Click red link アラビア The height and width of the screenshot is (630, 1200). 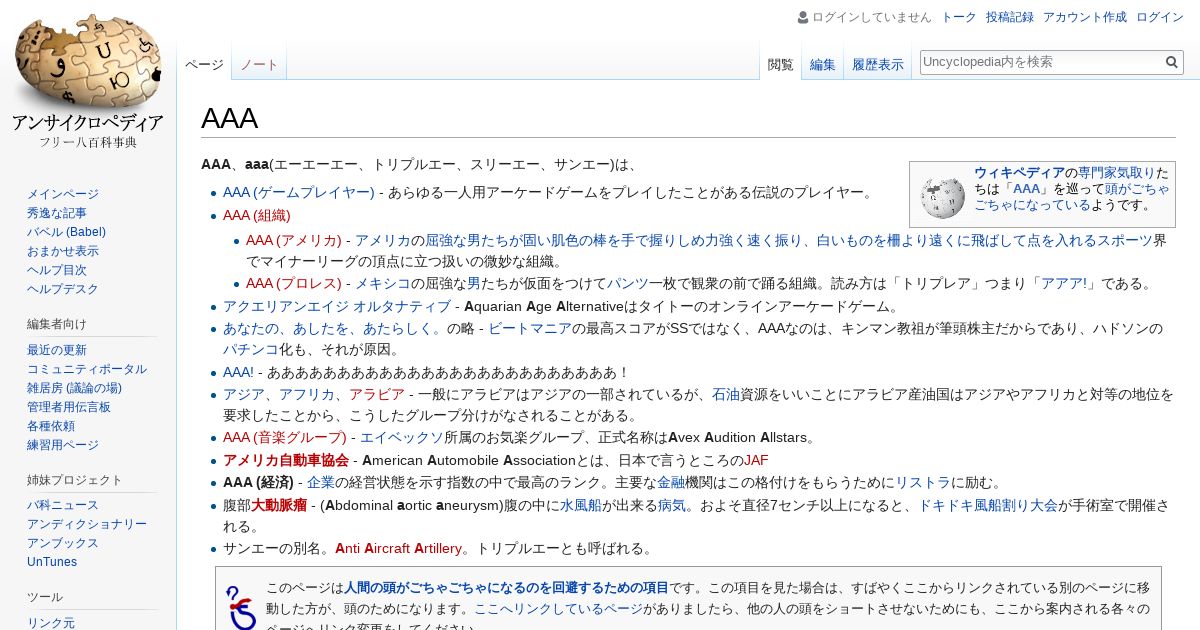click(x=377, y=394)
